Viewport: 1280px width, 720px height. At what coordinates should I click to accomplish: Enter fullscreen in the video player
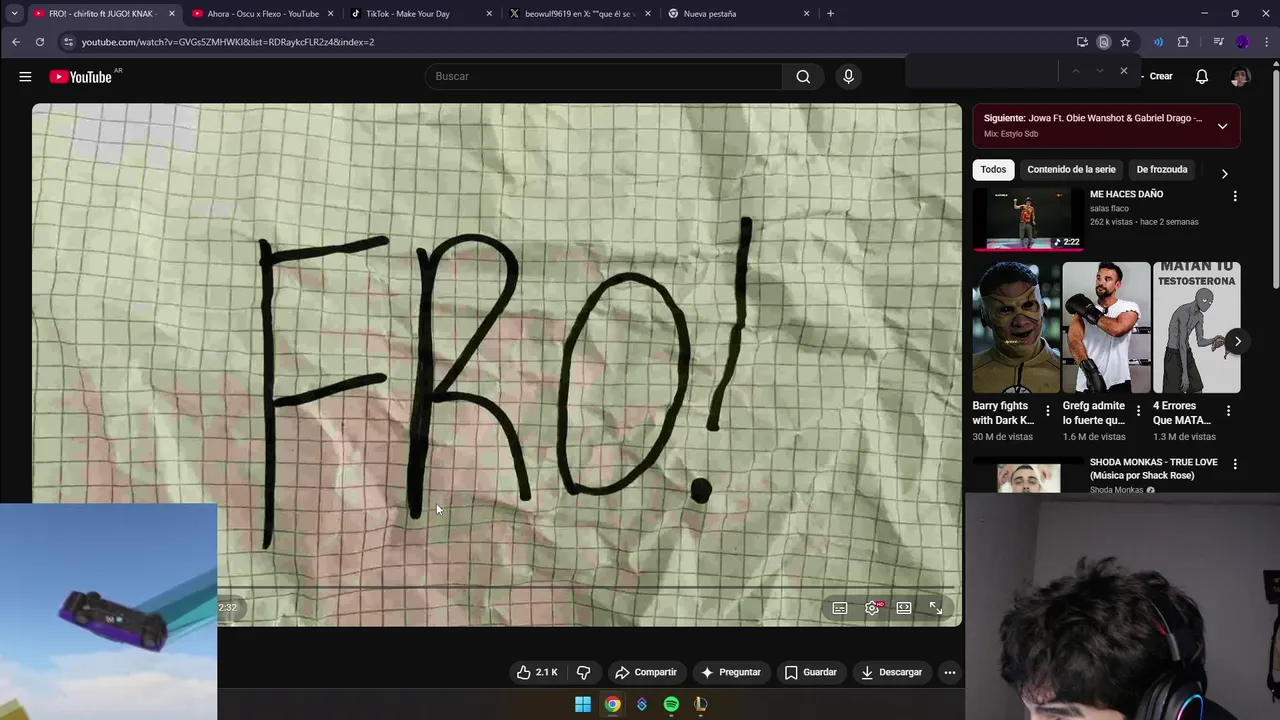click(936, 608)
